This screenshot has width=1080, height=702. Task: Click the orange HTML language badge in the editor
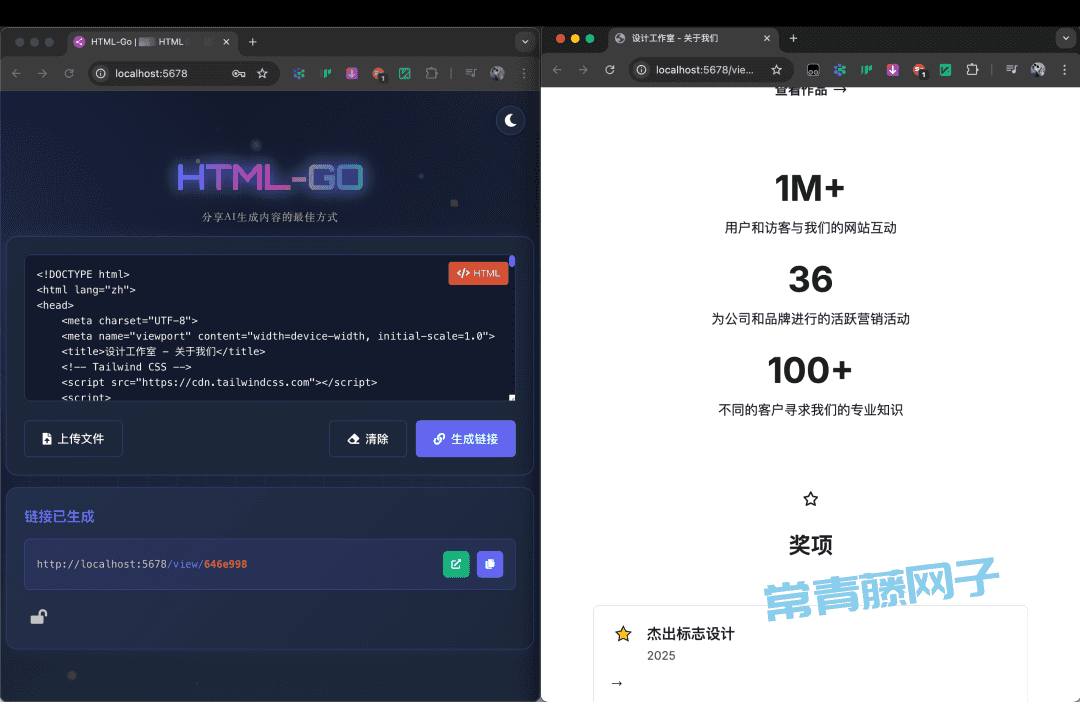pyautogui.click(x=478, y=273)
